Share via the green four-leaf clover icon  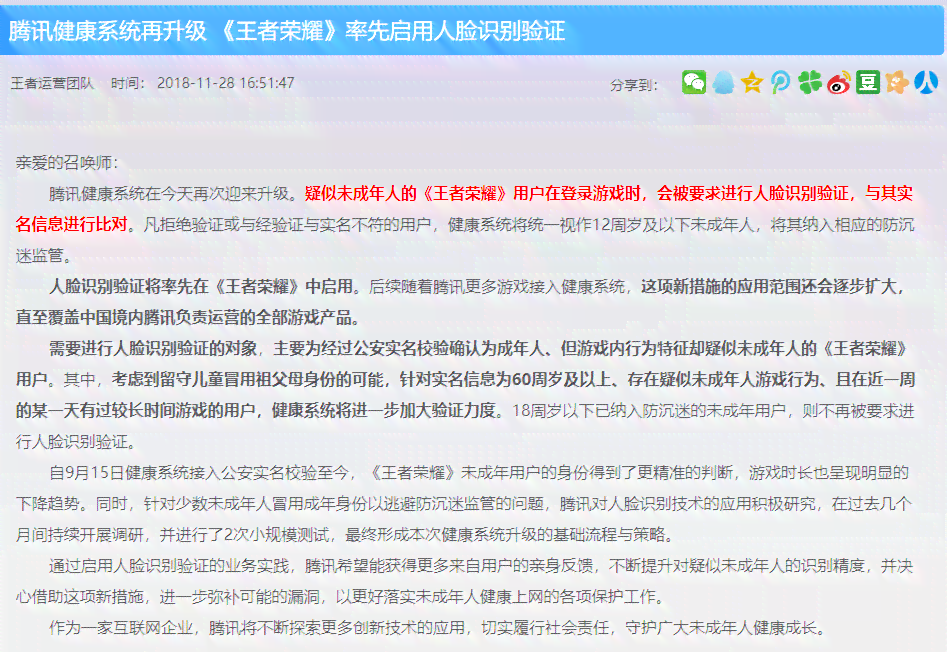pyautogui.click(x=810, y=82)
